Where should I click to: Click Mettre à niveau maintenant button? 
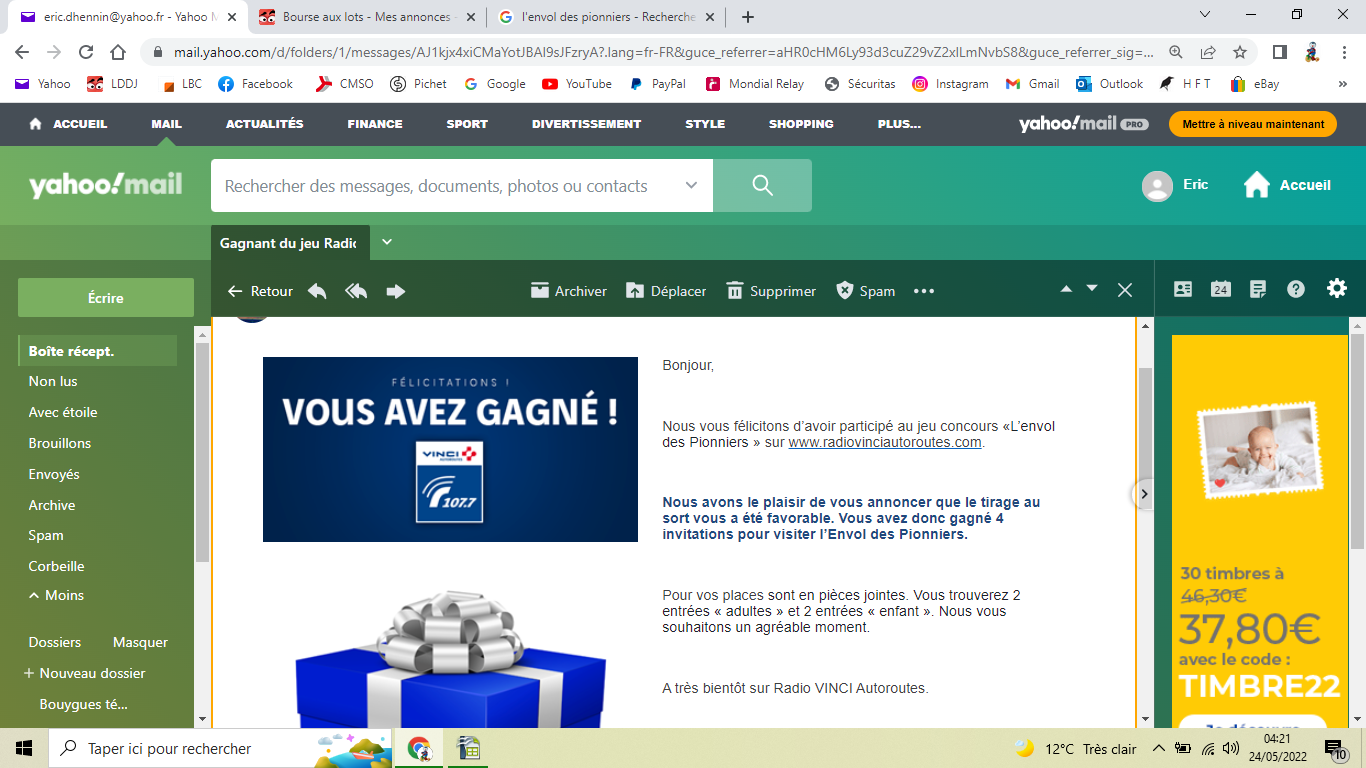(1253, 124)
